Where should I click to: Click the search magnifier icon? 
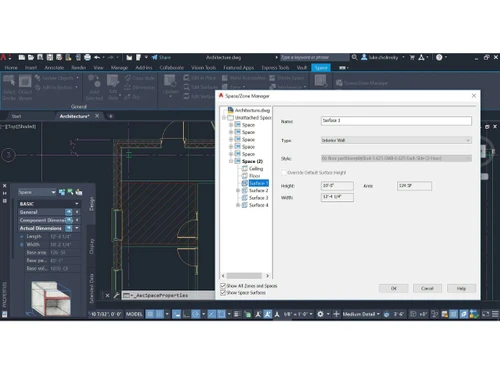point(354,57)
